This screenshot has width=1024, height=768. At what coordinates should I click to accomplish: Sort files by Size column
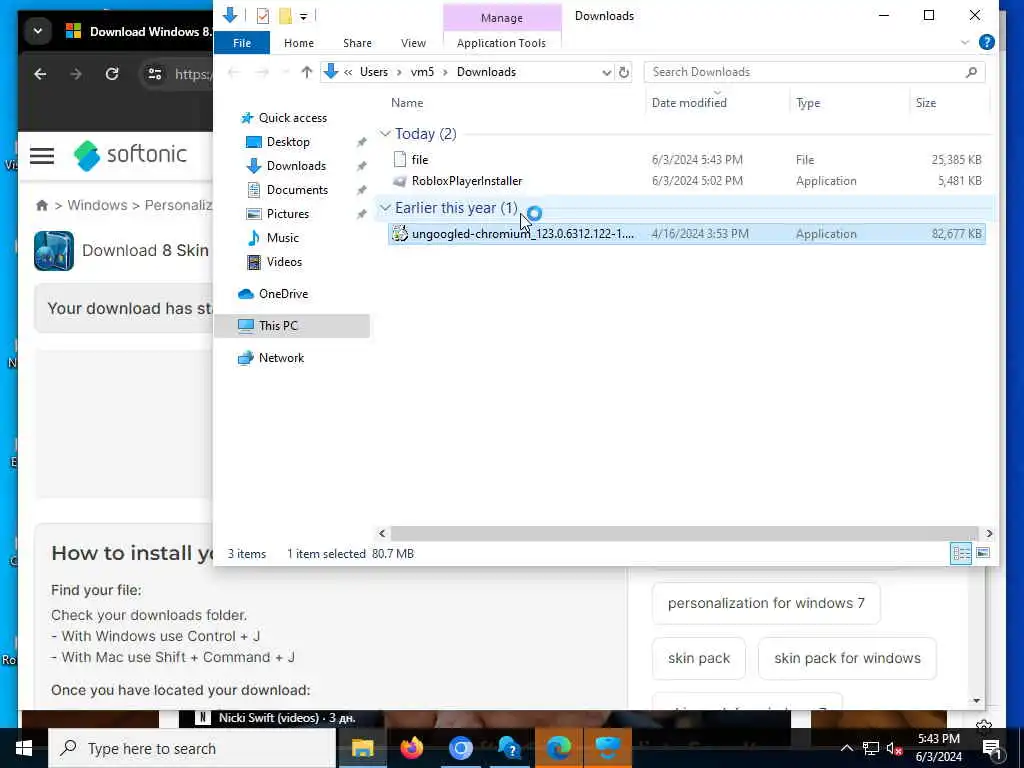point(925,103)
